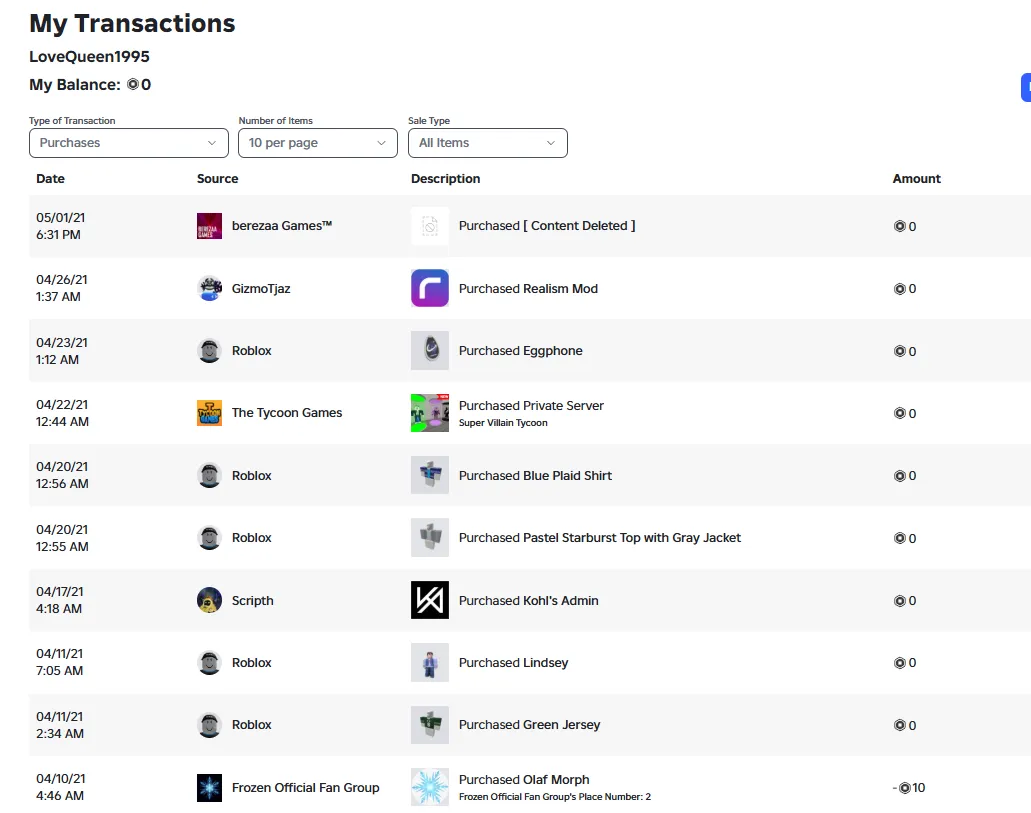The height and width of the screenshot is (813, 1031).
Task: Click Purchased Blue Plaid Shirt description
Action: 535,476
